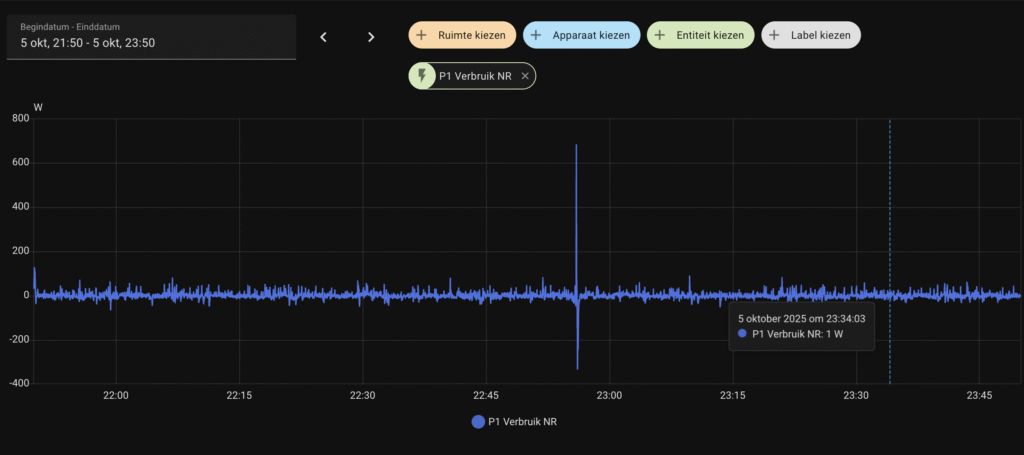Image resolution: width=1024 pixels, height=455 pixels.
Task: Click the blue legend circle under the chart
Action: 477,422
